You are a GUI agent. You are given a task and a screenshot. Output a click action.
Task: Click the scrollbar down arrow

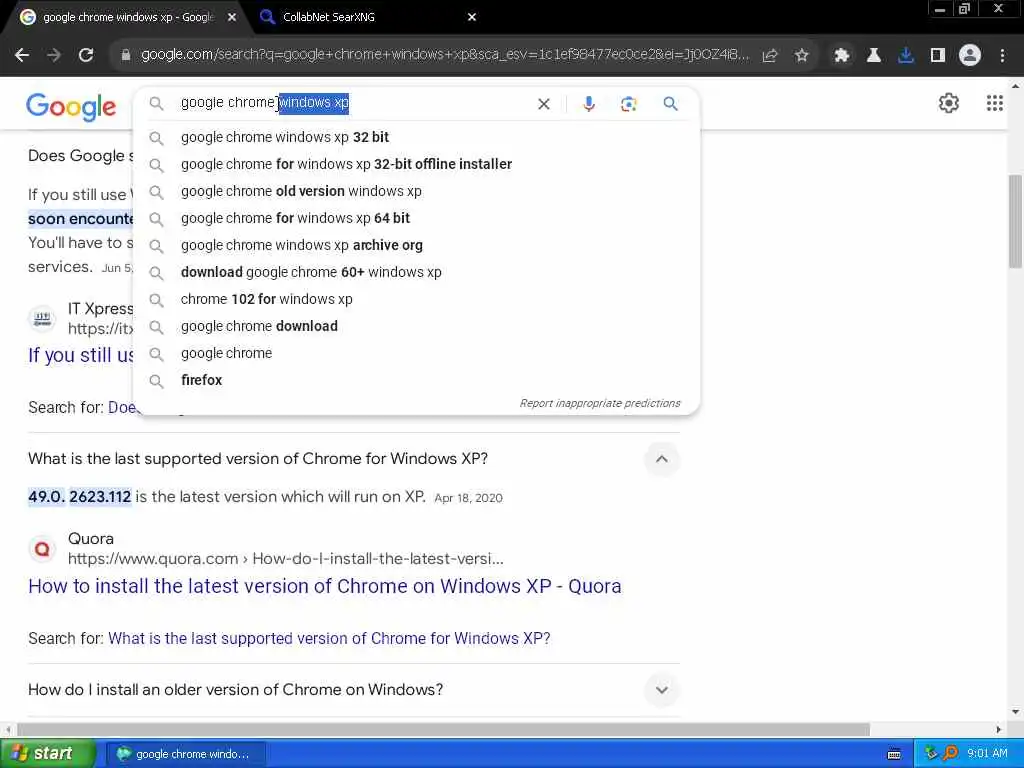1016,712
